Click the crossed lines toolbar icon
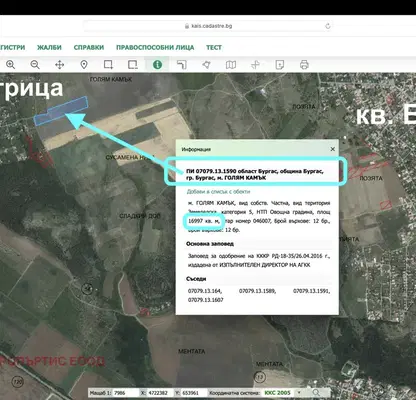Image resolution: width=416 pixels, height=400 pixels. pyautogui.click(x=255, y=64)
